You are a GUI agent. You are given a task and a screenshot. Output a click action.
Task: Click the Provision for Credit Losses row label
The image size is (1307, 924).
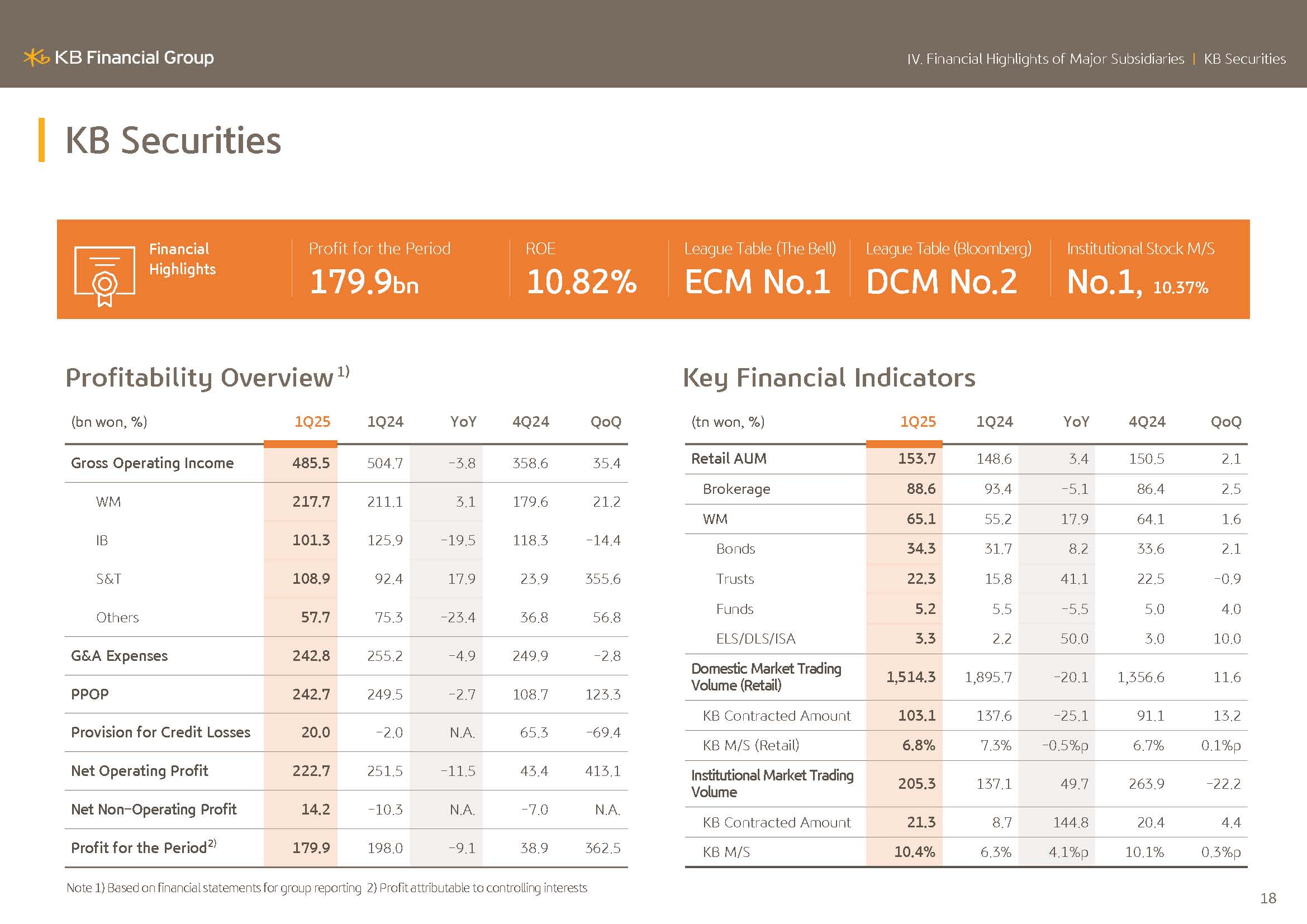point(160,732)
